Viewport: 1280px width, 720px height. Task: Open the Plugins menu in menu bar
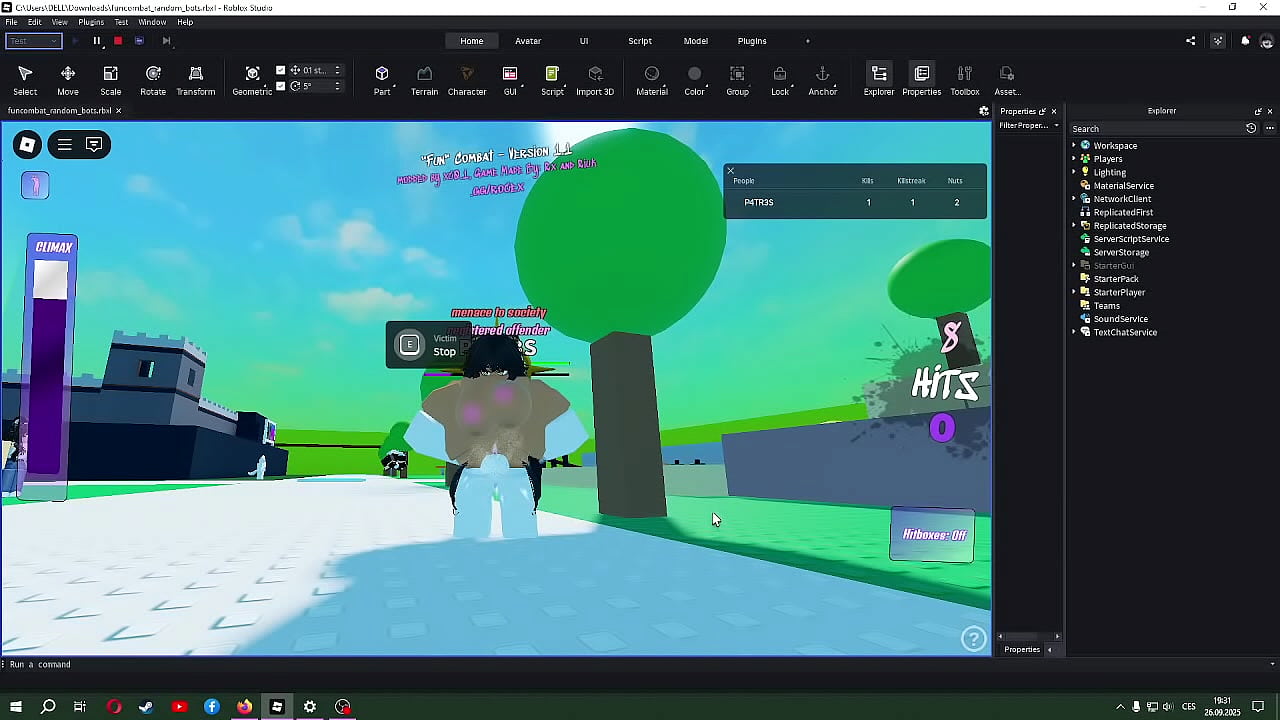(90, 22)
